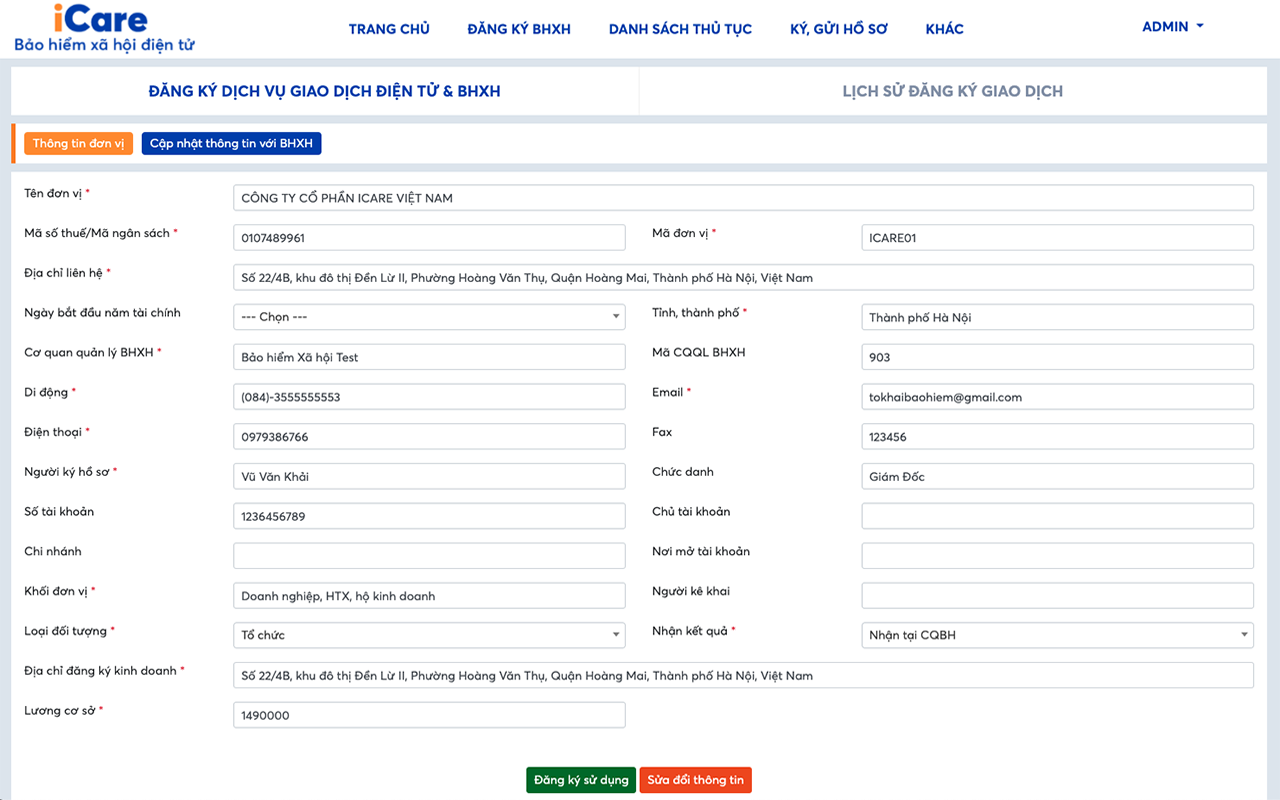Select the empty Chủ tài khoản field

coord(1057,516)
